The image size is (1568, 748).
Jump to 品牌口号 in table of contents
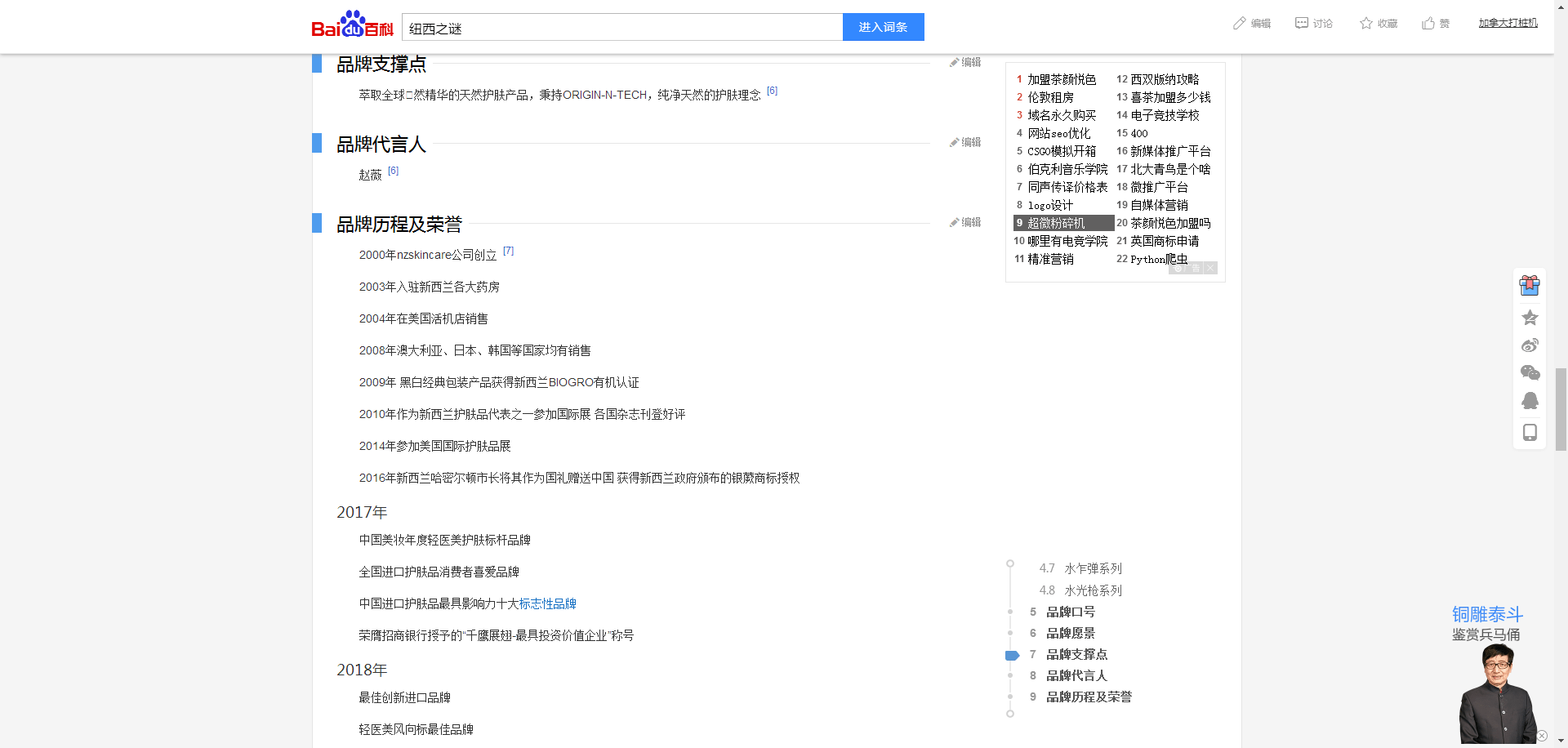click(1071, 612)
